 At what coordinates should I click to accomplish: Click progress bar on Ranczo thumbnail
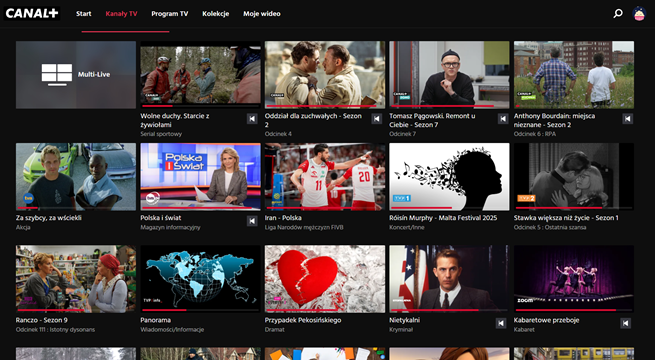click(x=76, y=310)
